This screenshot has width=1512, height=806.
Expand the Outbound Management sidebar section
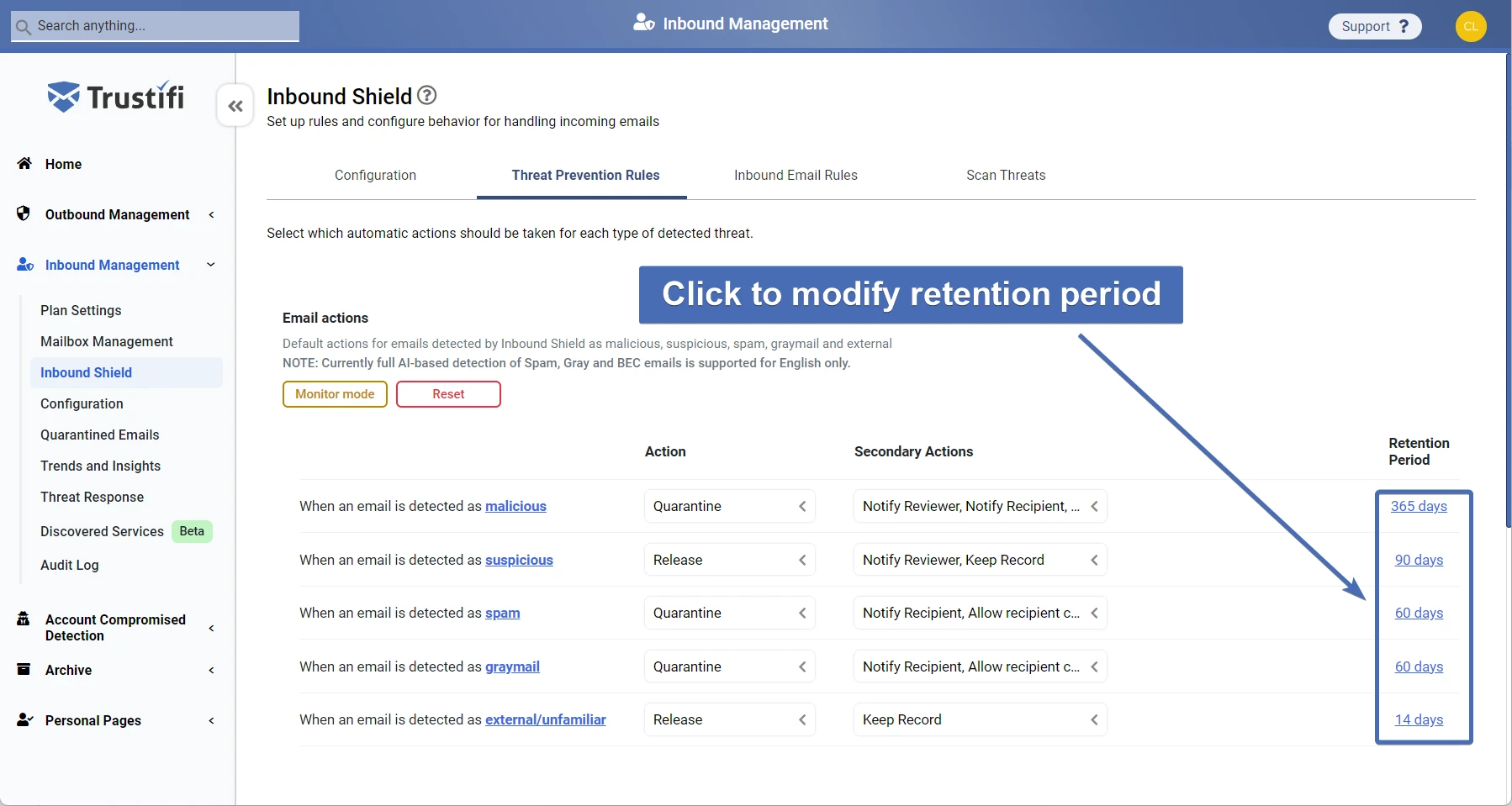pyautogui.click(x=211, y=214)
